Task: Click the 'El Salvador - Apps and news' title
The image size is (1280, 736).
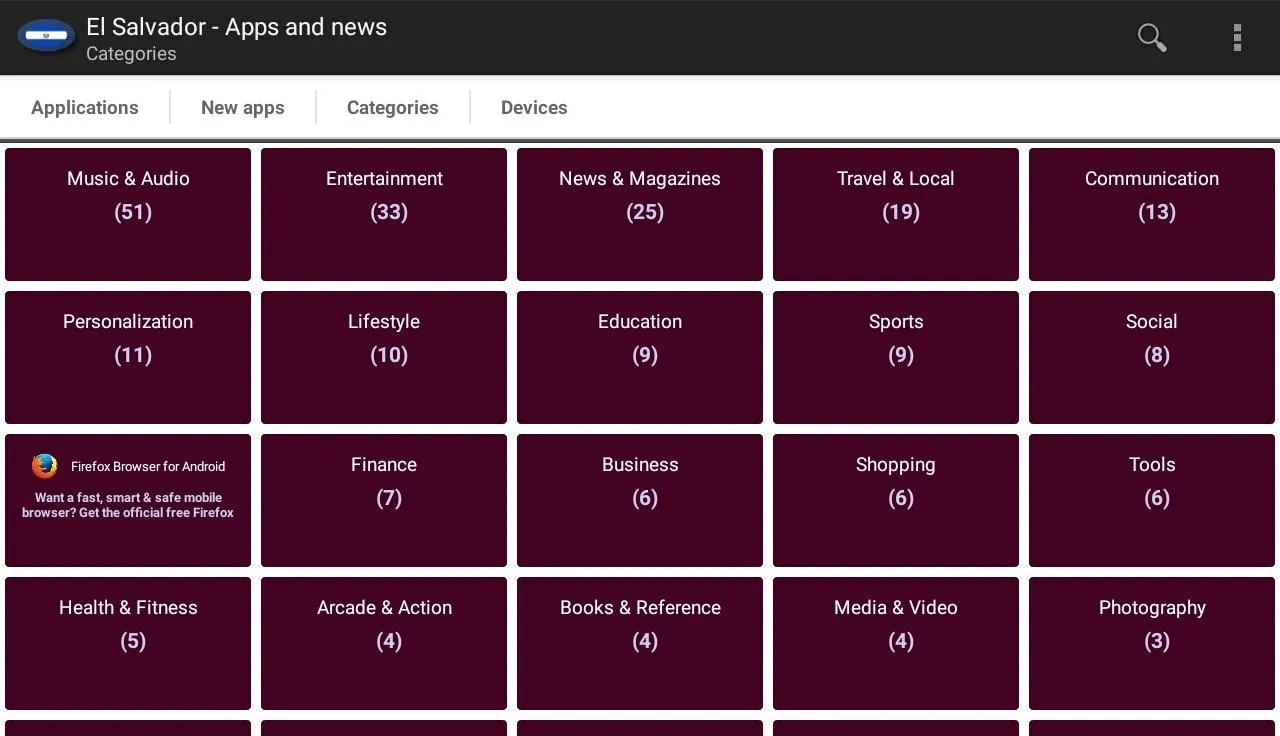Action: (x=236, y=27)
